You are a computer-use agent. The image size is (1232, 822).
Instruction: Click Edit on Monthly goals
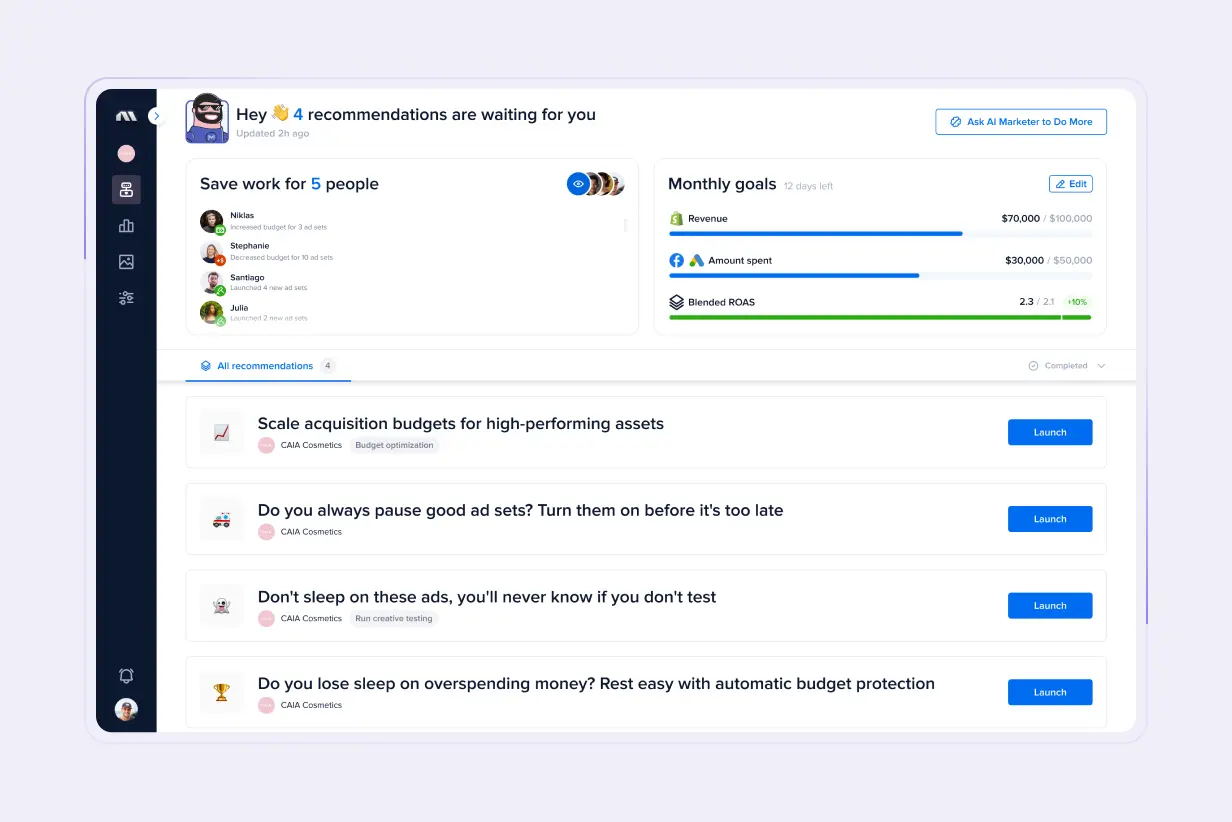[x=1070, y=184]
